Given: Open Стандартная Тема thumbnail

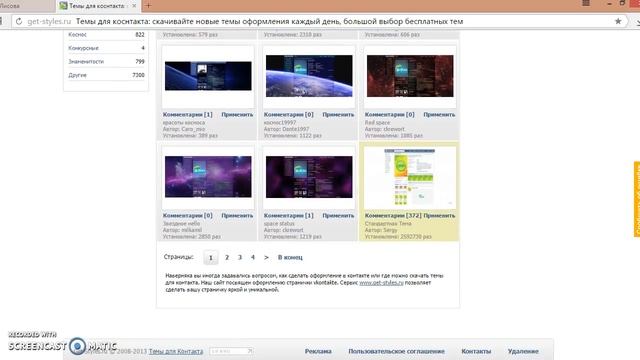Looking at the screenshot, I should coord(410,177).
